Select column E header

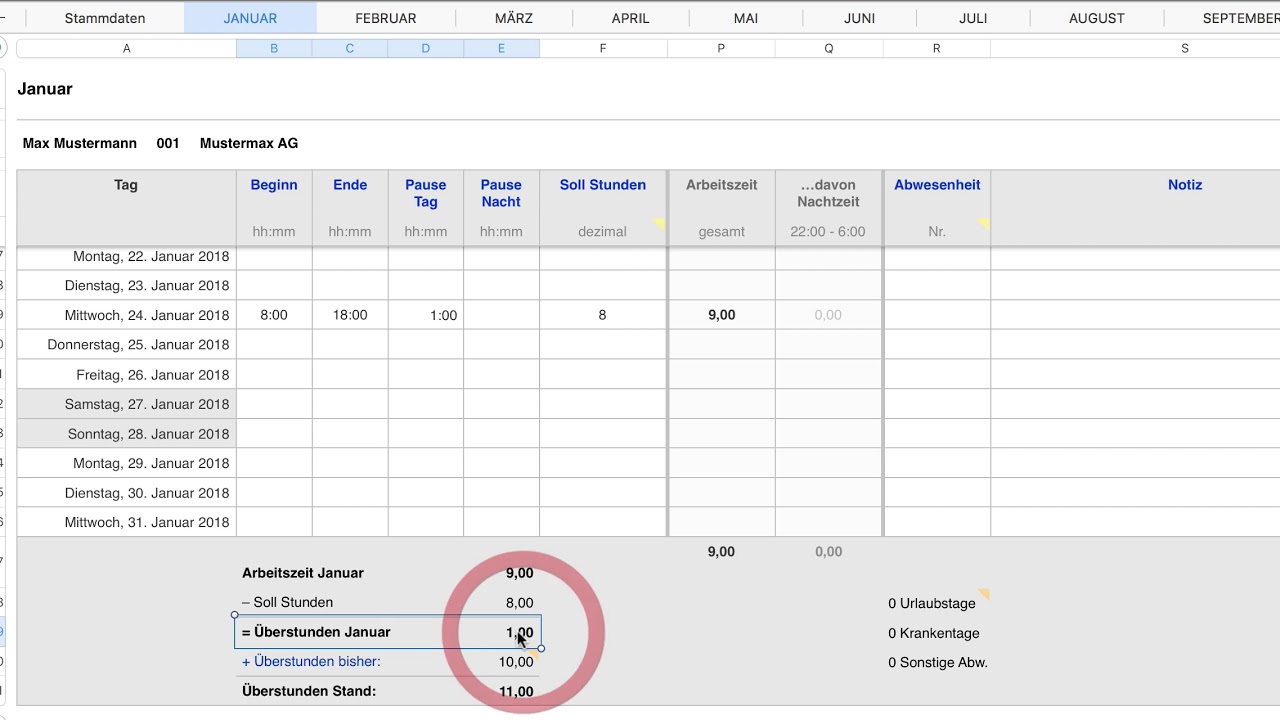tap(501, 48)
